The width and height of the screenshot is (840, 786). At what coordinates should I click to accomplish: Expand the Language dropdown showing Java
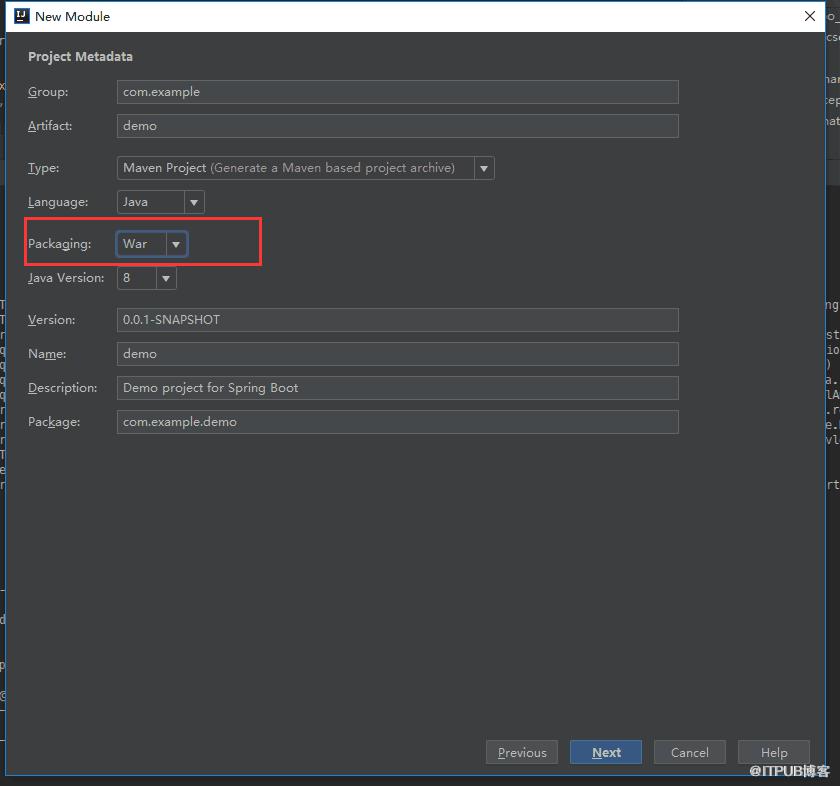[160, 202]
